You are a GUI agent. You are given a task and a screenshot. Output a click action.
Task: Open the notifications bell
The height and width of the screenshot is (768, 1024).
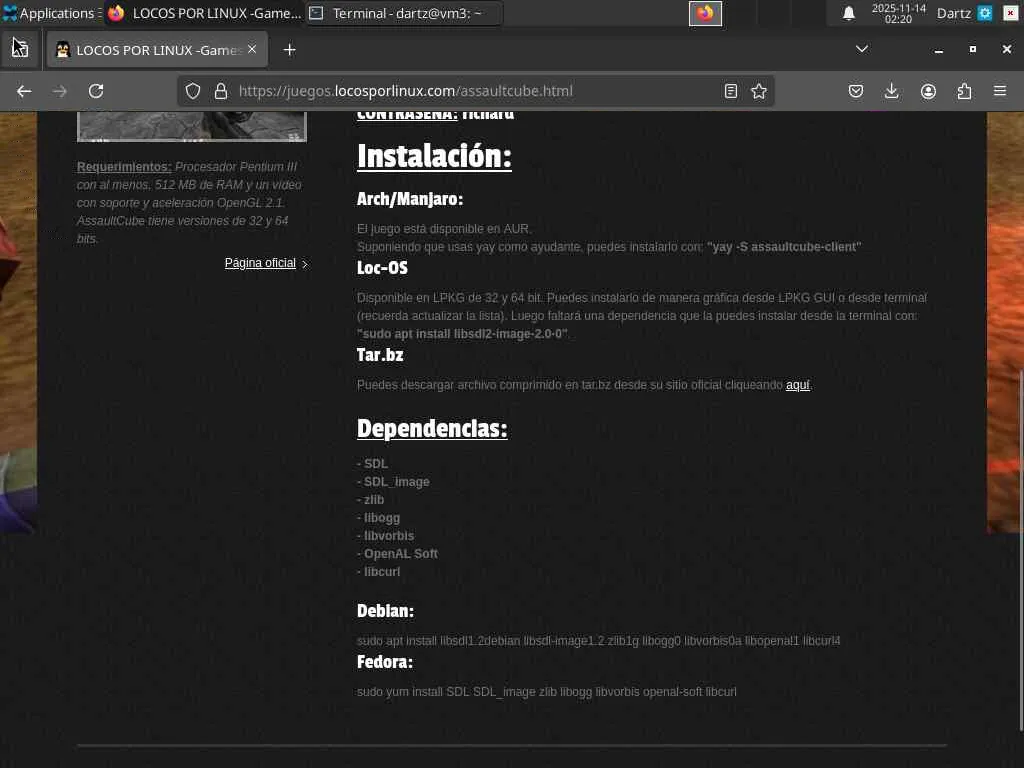coord(848,13)
